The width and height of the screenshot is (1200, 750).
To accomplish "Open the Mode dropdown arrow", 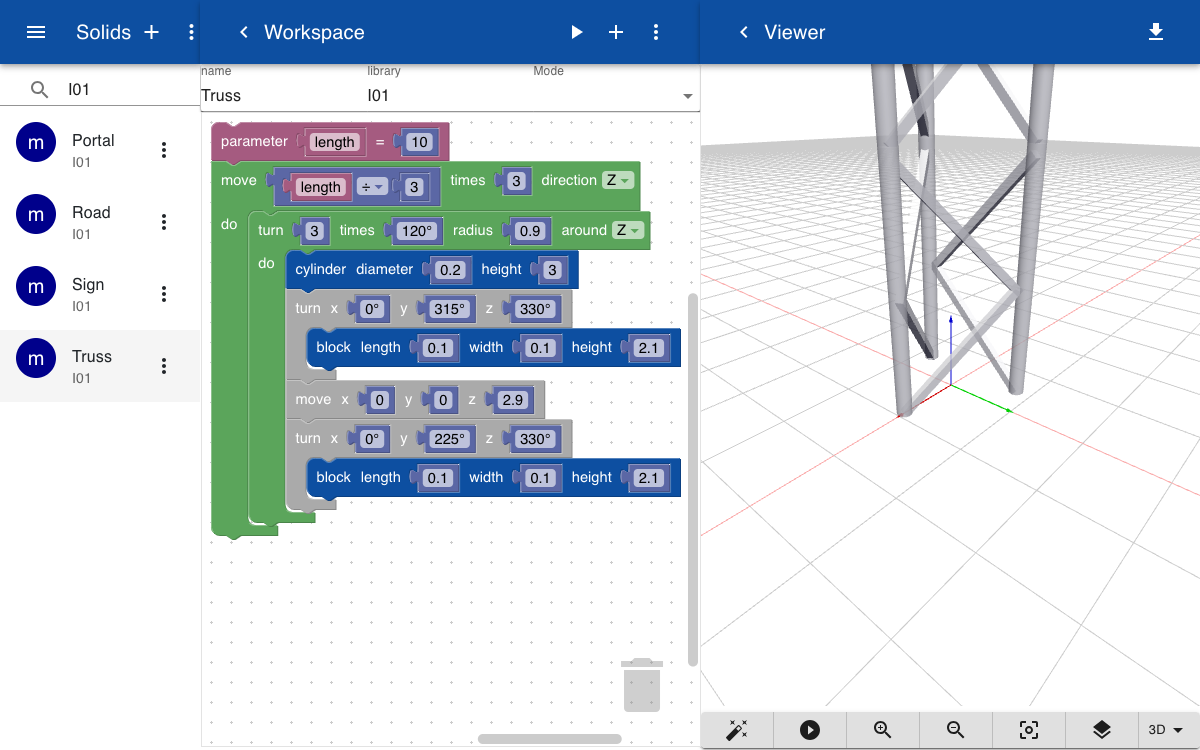I will pyautogui.click(x=688, y=96).
